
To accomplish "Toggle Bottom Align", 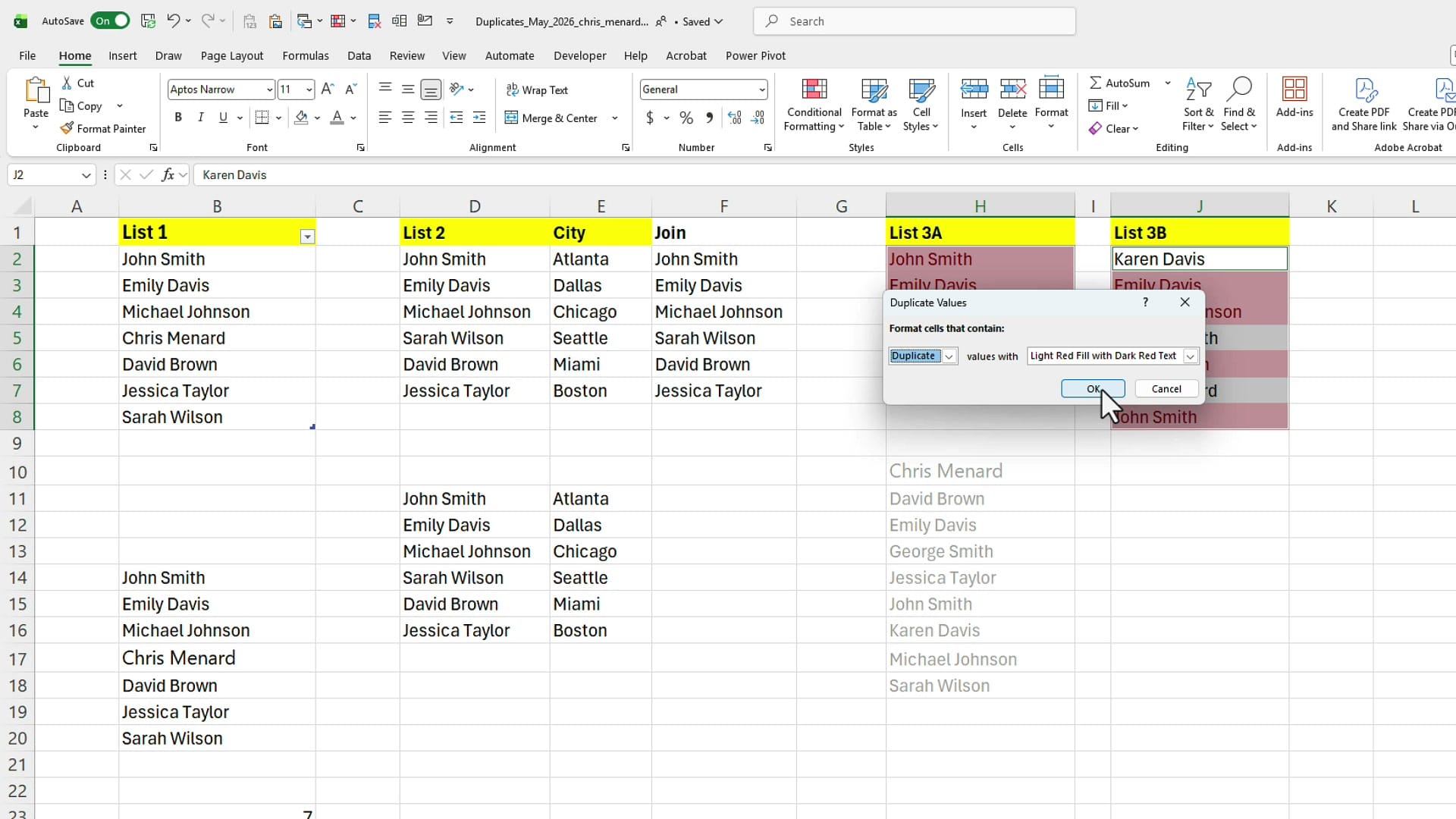I will (x=431, y=89).
